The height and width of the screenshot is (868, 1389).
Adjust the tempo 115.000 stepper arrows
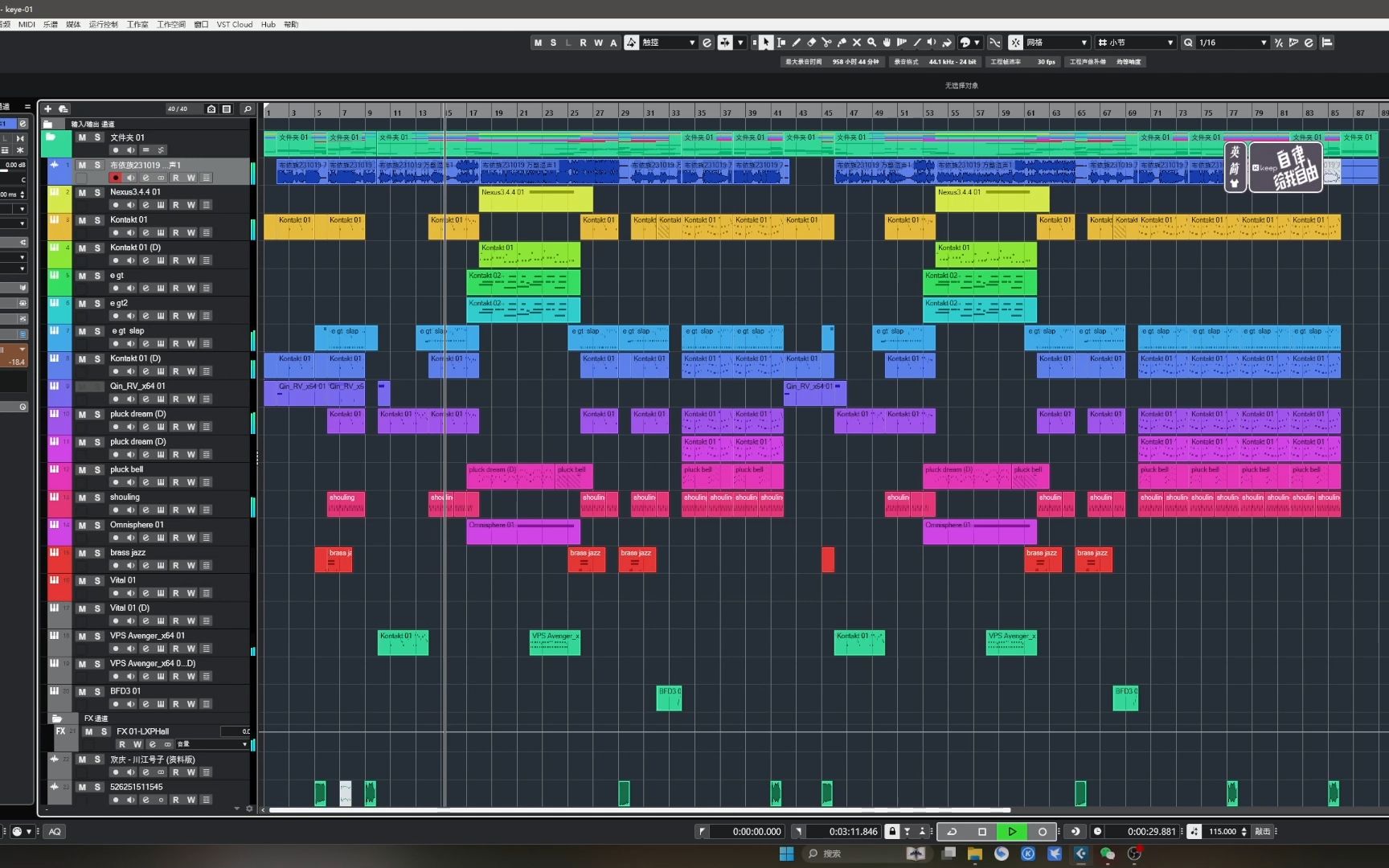coord(1244,832)
